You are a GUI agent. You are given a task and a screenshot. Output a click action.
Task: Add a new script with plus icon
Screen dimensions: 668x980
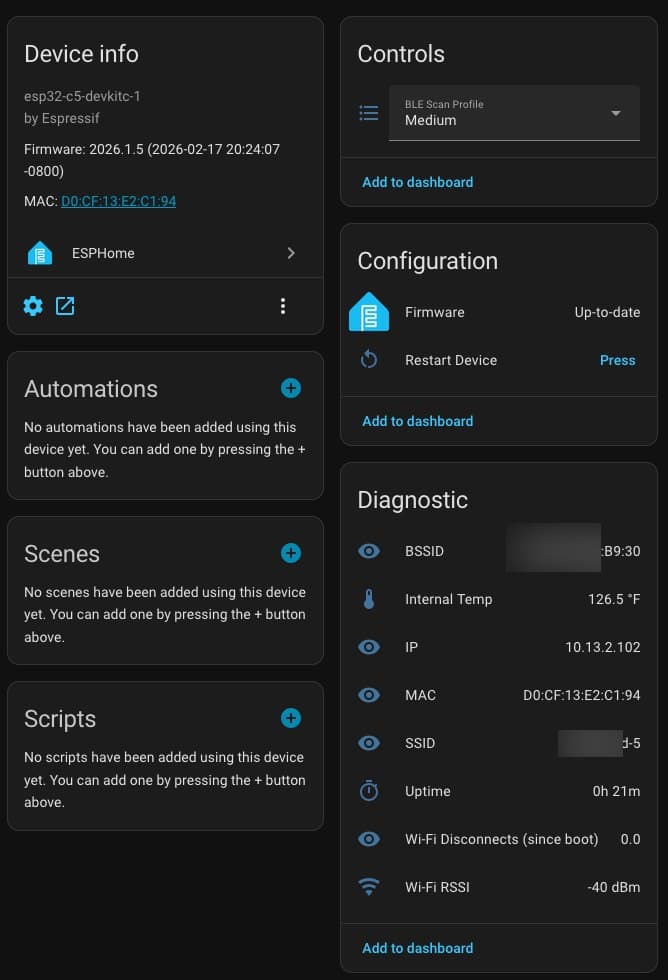[x=290, y=718]
